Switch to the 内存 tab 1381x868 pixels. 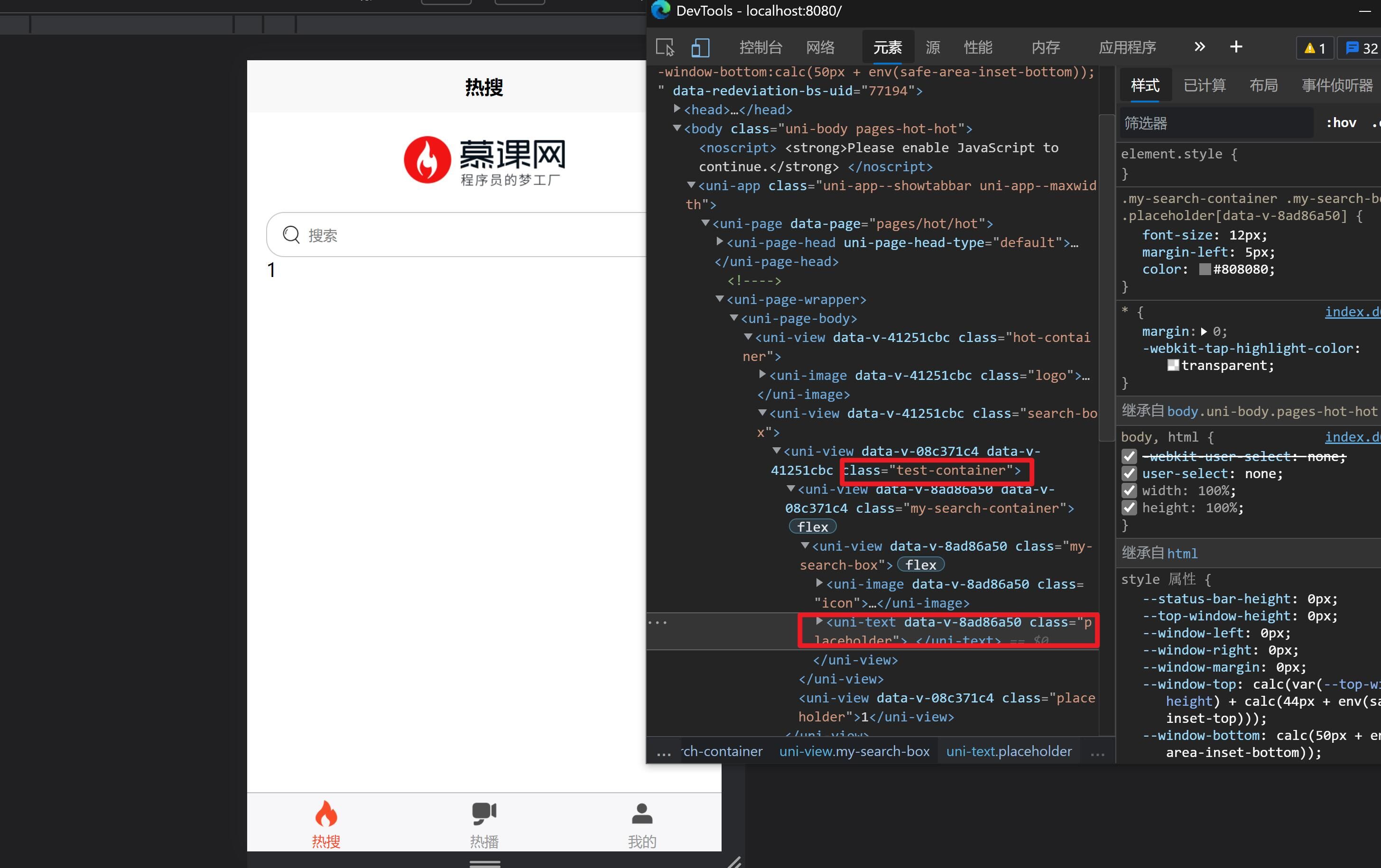click(x=1046, y=47)
